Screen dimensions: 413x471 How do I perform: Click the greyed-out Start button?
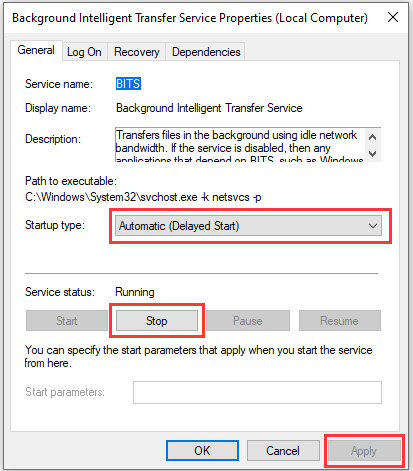pyautogui.click(x=67, y=321)
